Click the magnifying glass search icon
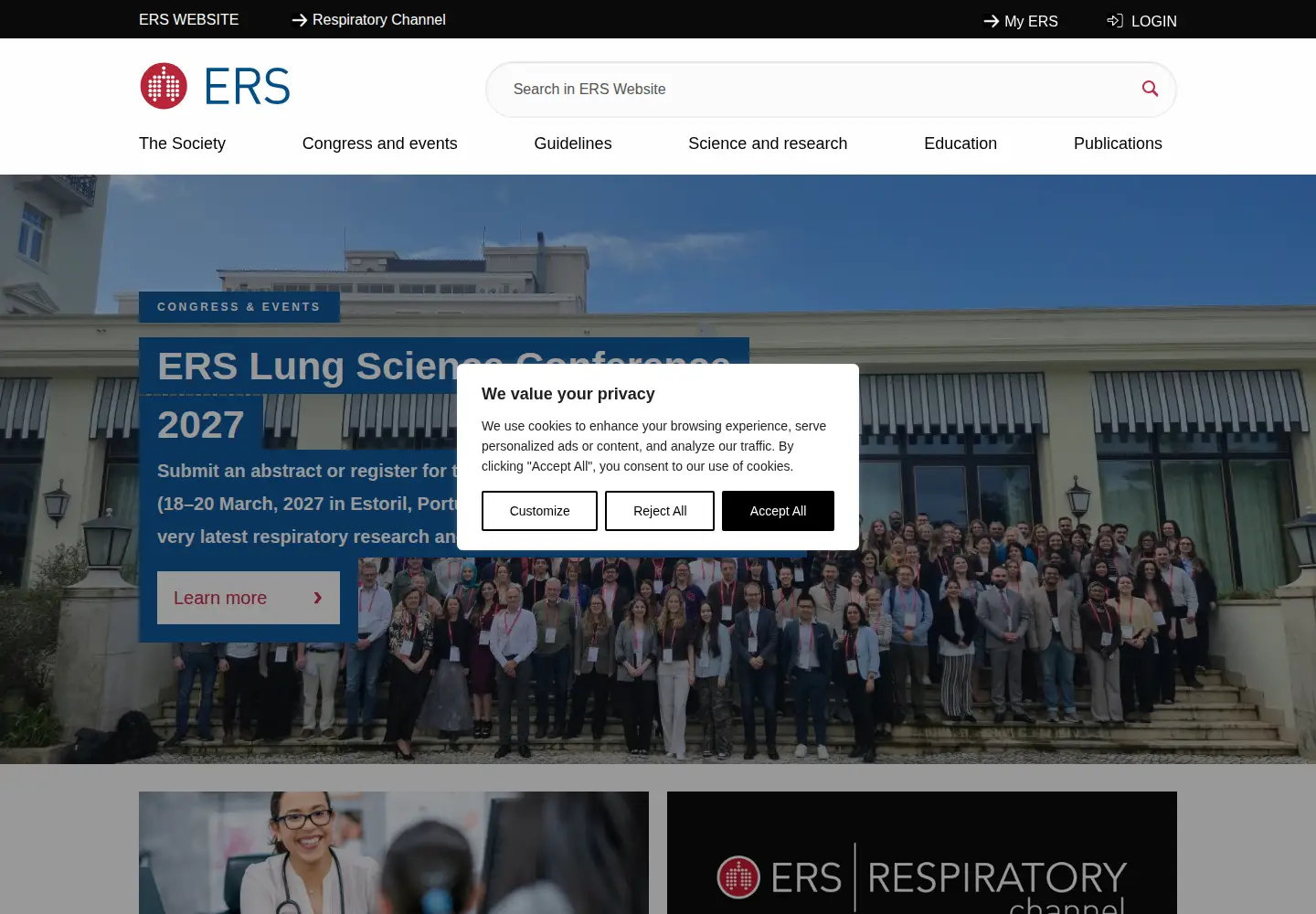The width and height of the screenshot is (1316, 914). (x=1150, y=89)
